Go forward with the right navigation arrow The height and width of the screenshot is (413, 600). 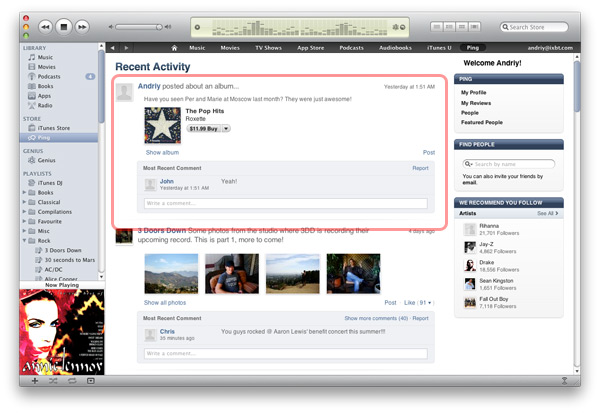[x=126, y=48]
